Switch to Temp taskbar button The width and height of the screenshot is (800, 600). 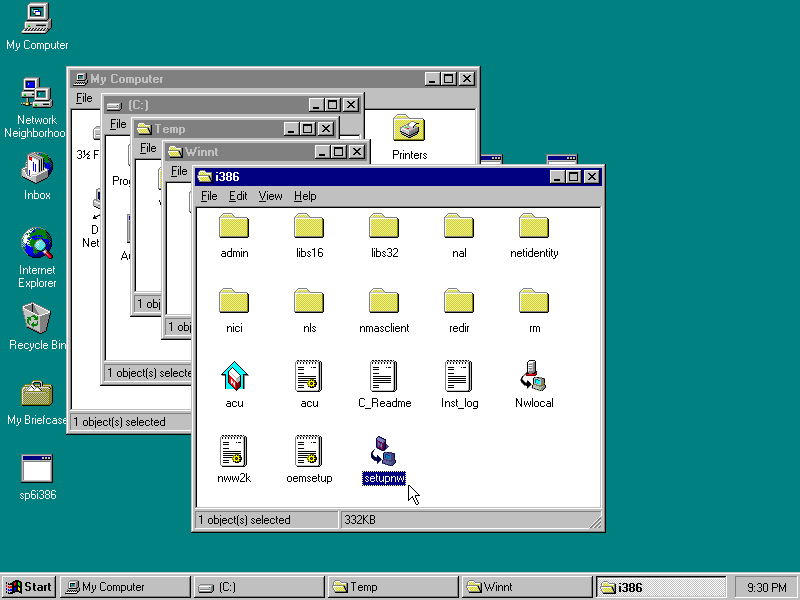(393, 587)
